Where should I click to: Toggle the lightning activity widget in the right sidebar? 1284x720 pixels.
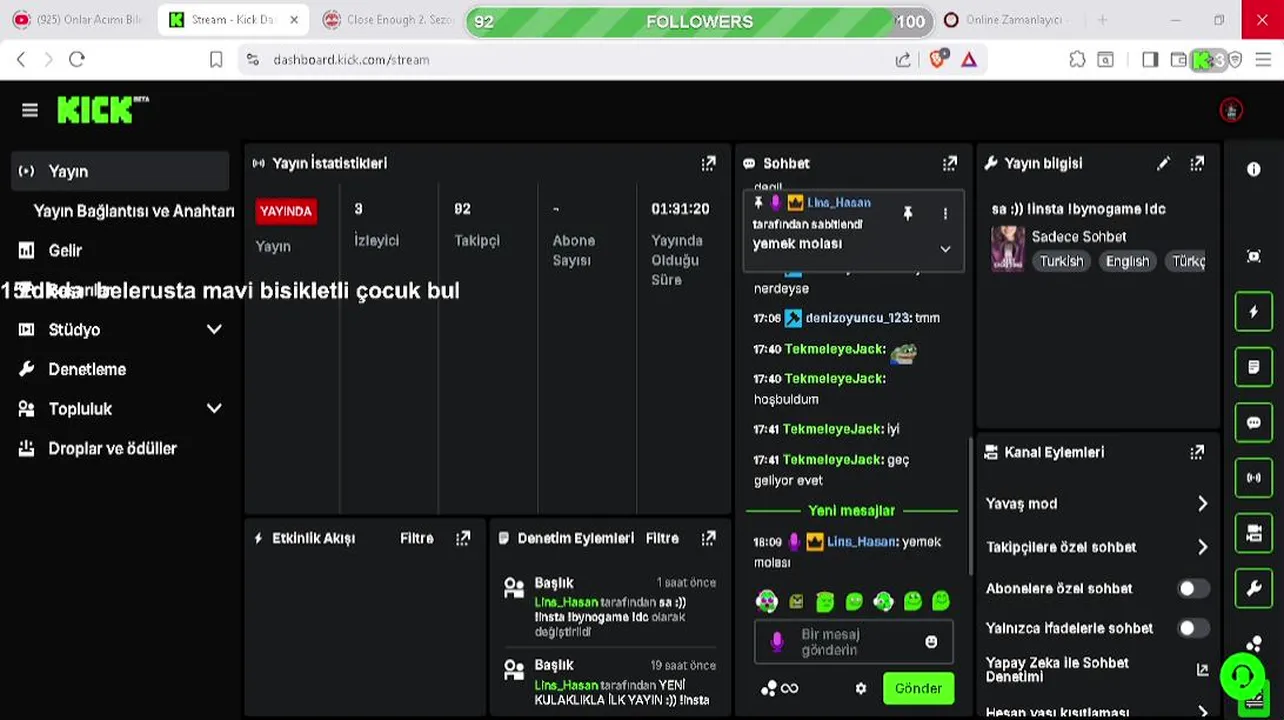(x=1253, y=312)
